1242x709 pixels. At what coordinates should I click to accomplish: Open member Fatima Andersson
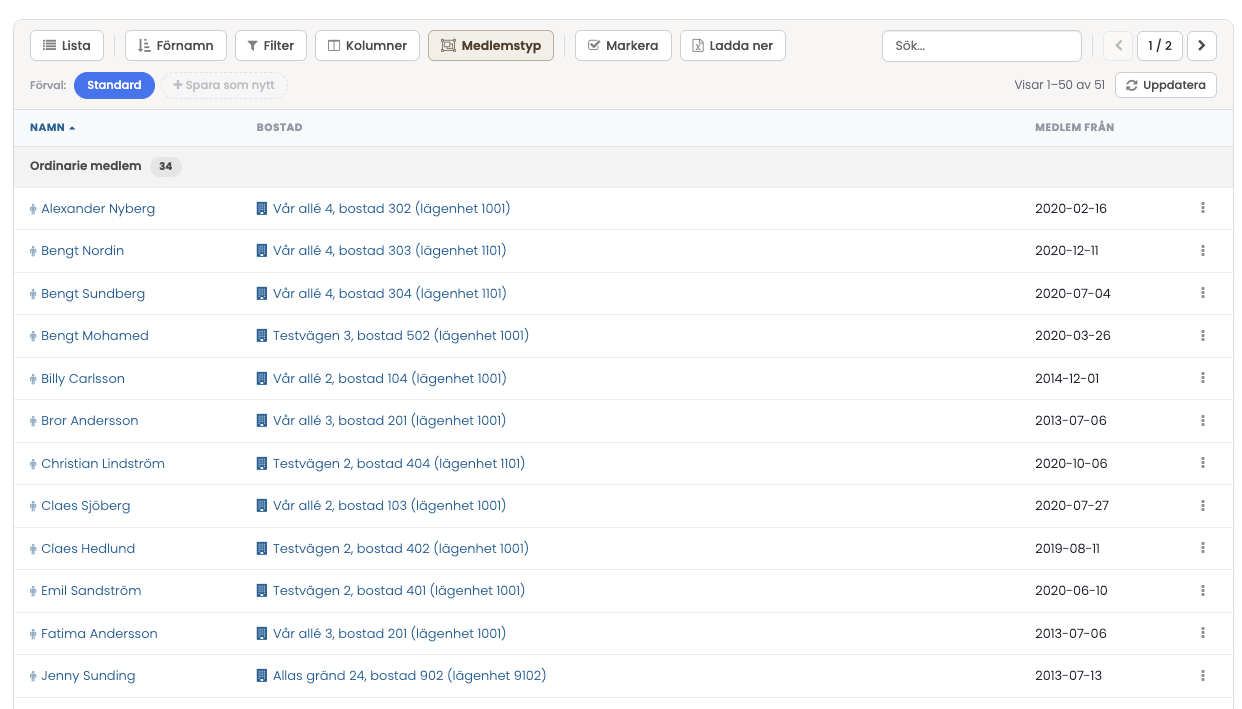pyautogui.click(x=99, y=634)
